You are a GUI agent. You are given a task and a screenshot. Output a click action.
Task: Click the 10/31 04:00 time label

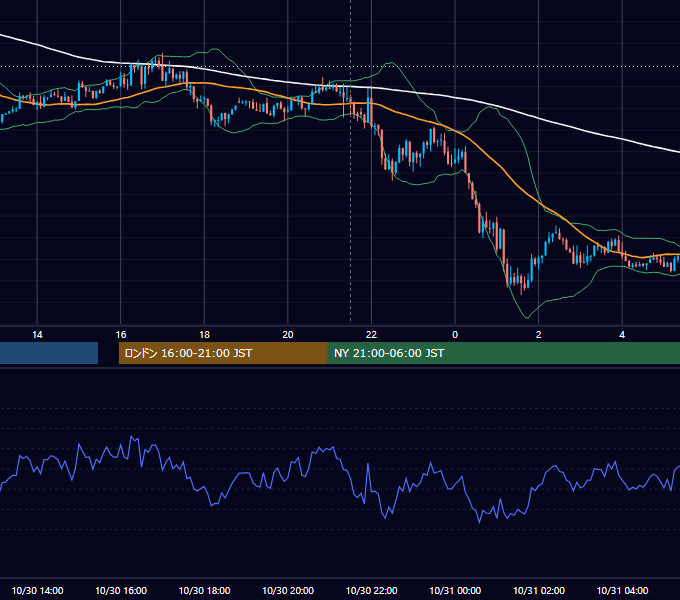(622, 590)
